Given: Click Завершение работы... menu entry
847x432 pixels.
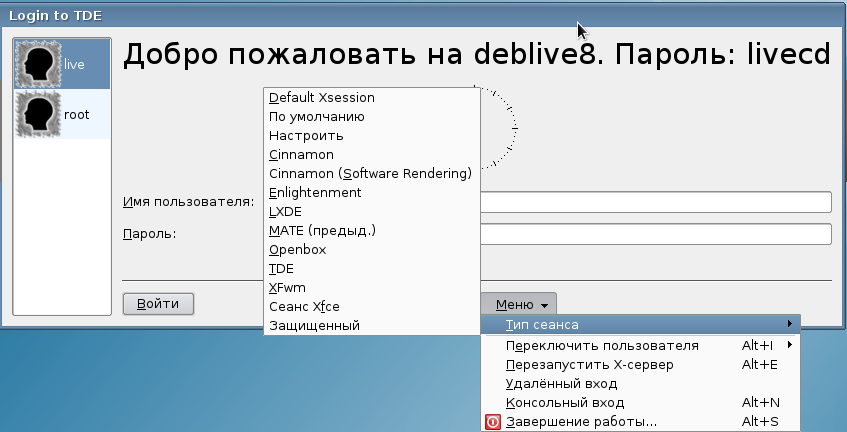Looking at the screenshot, I should 641,422.
